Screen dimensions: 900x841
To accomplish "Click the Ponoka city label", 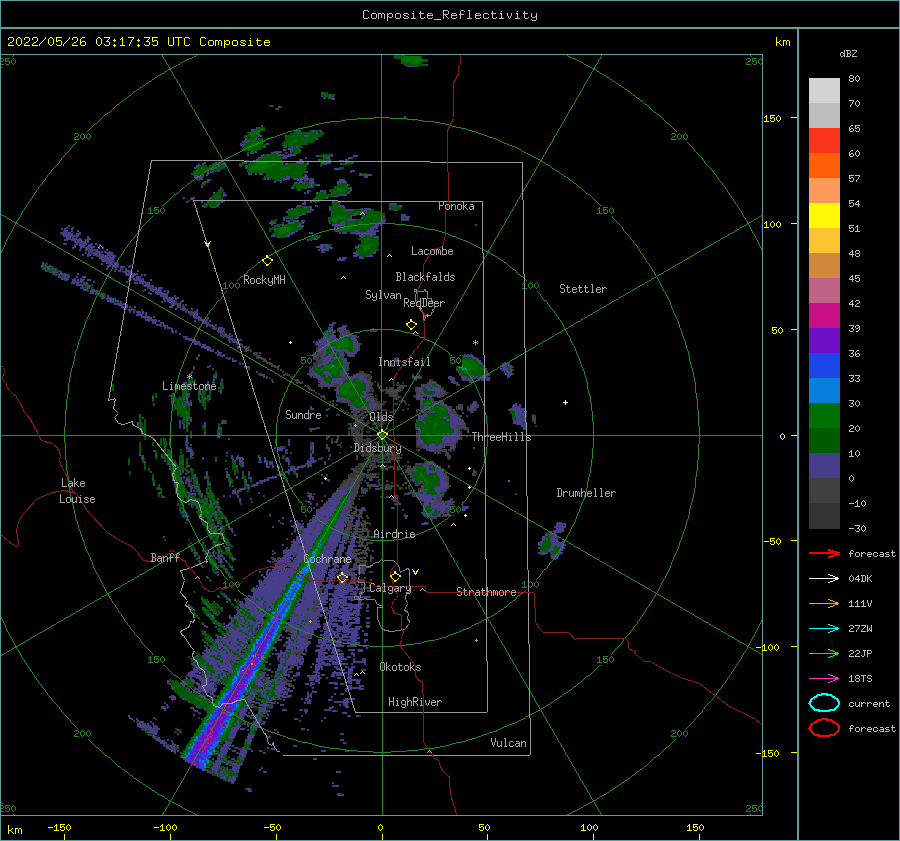I will 456,206.
